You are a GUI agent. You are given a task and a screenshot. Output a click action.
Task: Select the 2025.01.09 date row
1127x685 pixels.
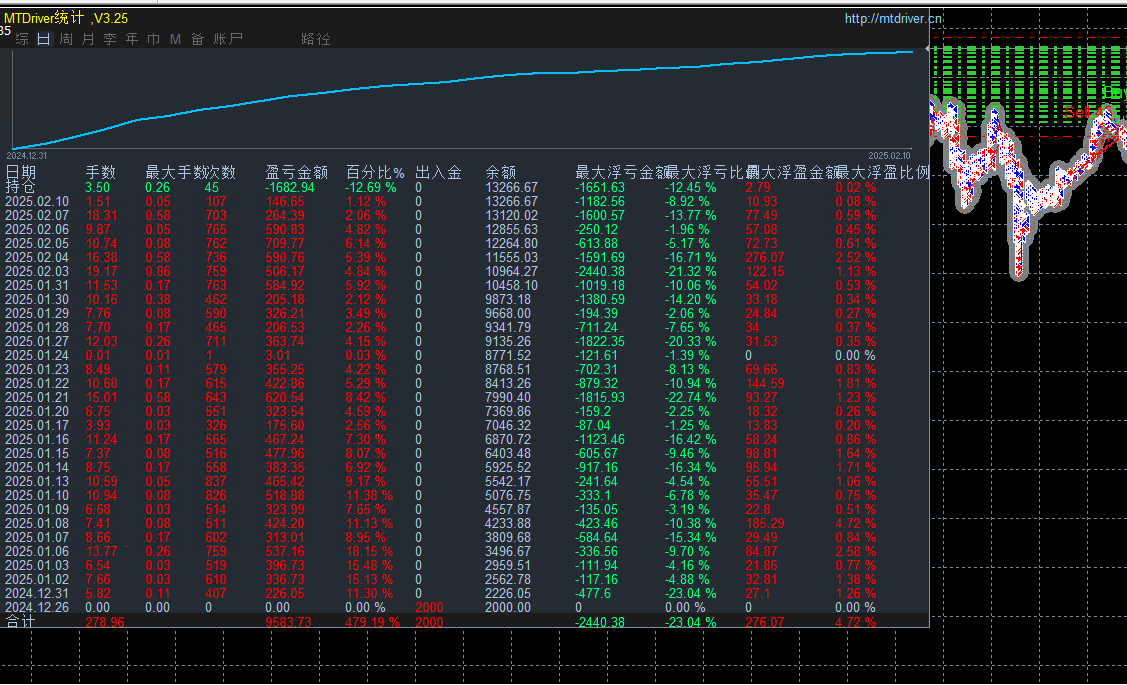[37, 510]
